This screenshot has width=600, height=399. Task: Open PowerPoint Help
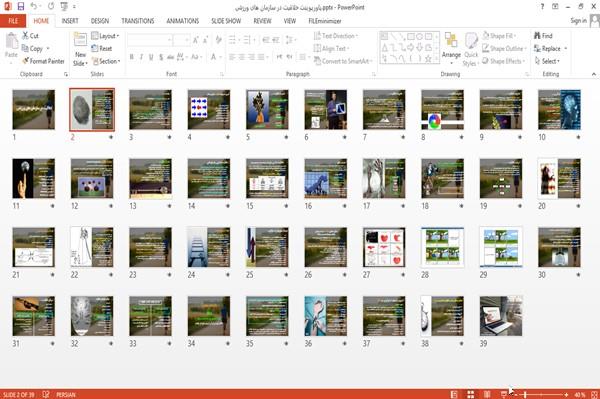tap(542, 7)
